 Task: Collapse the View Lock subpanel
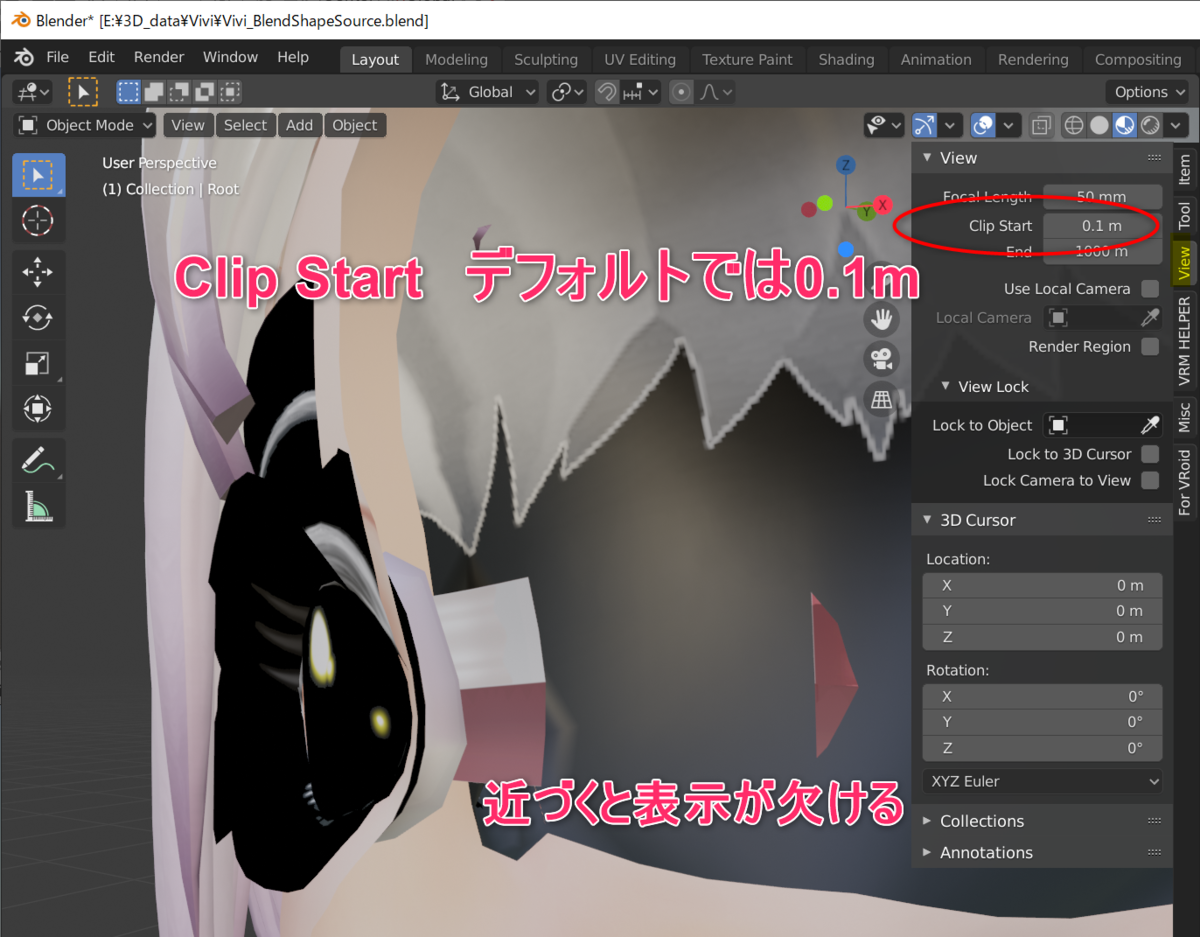(x=984, y=387)
